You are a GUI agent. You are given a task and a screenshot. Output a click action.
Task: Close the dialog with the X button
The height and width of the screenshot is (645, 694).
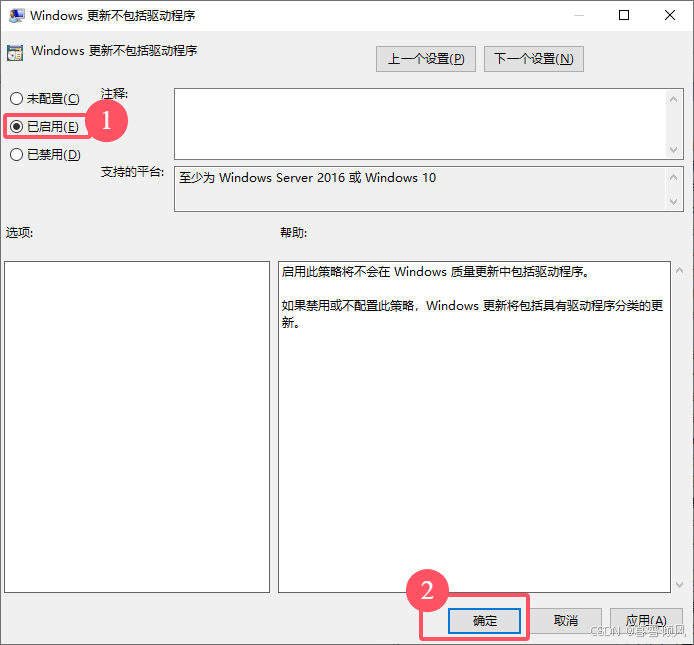[670, 15]
